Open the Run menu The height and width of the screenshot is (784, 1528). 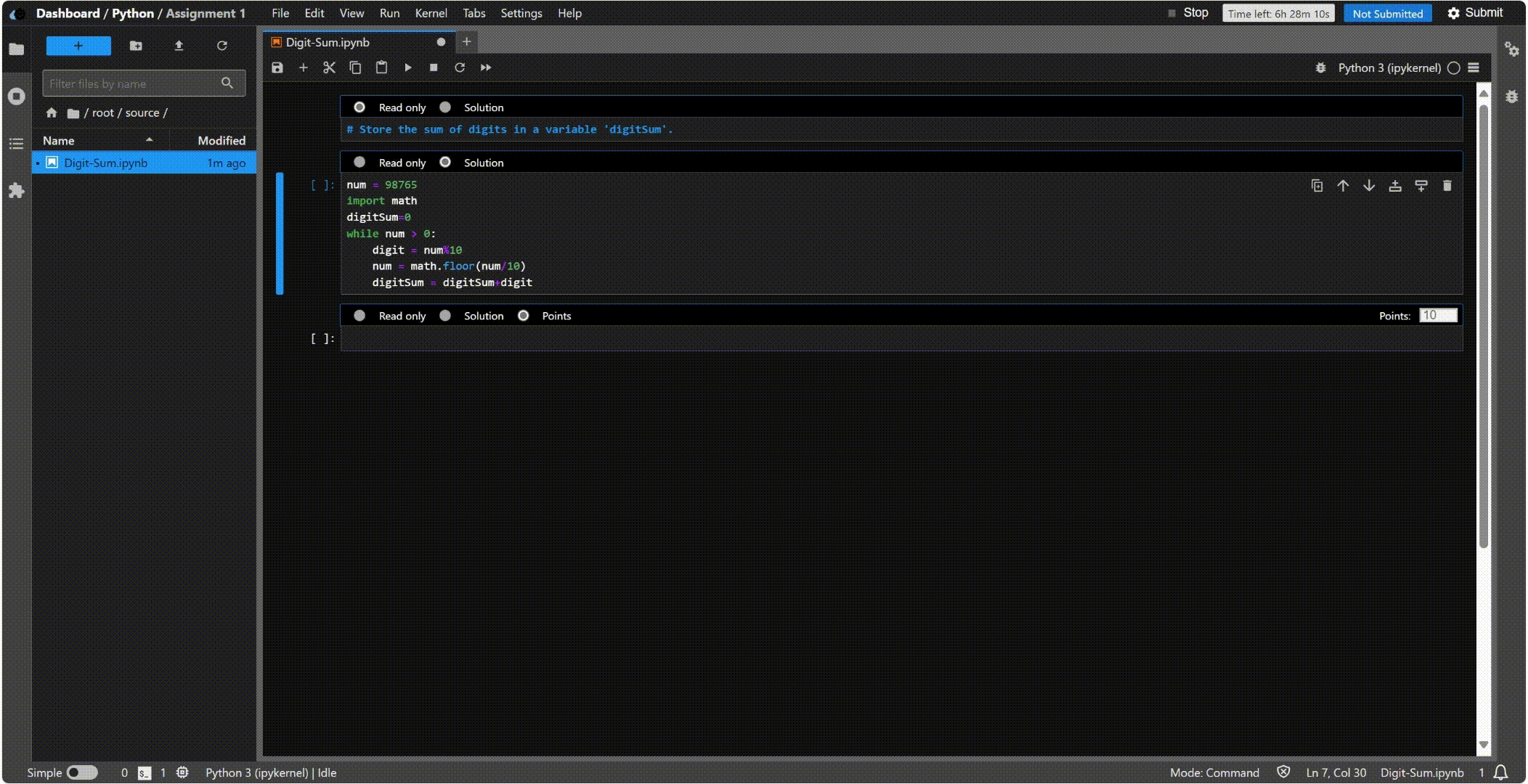coord(389,13)
